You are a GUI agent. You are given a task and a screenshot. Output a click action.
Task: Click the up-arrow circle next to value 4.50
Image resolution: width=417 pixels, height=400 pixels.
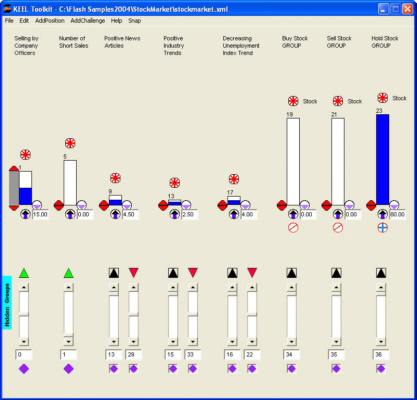tap(115, 214)
